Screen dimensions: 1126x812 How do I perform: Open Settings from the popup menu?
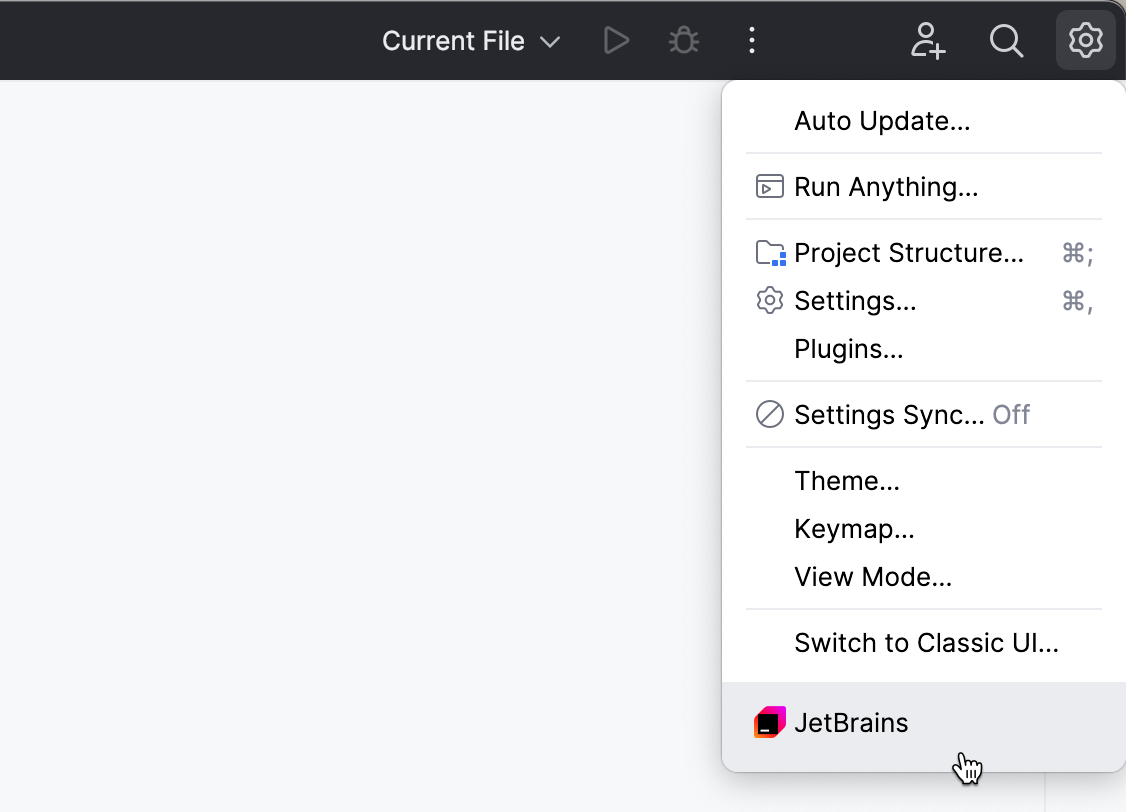click(x=855, y=301)
